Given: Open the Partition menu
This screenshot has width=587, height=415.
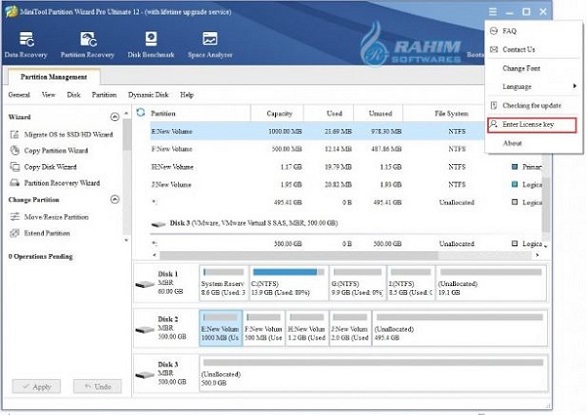Looking at the screenshot, I should (x=104, y=95).
